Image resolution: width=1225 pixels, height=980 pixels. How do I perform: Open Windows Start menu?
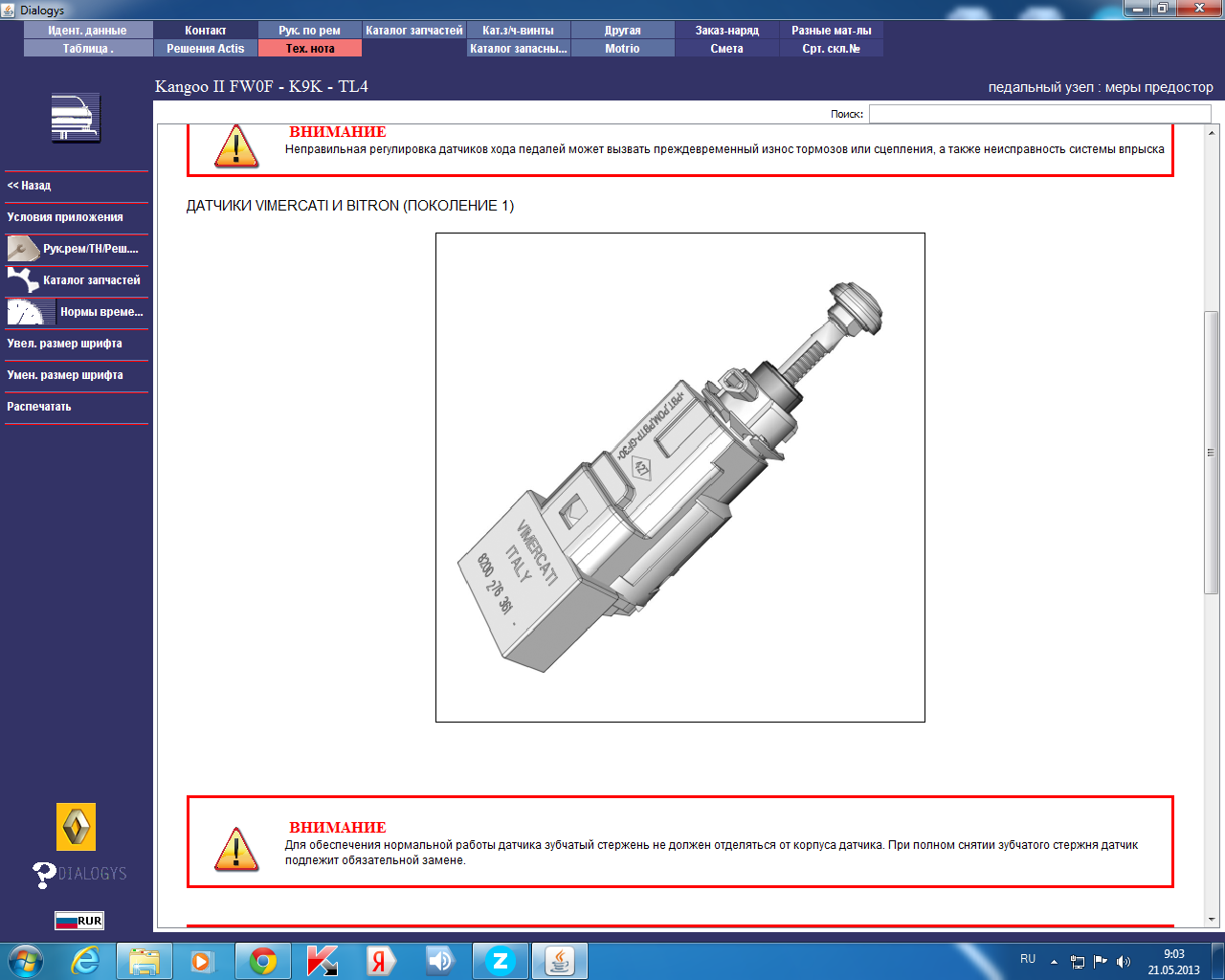(25, 960)
